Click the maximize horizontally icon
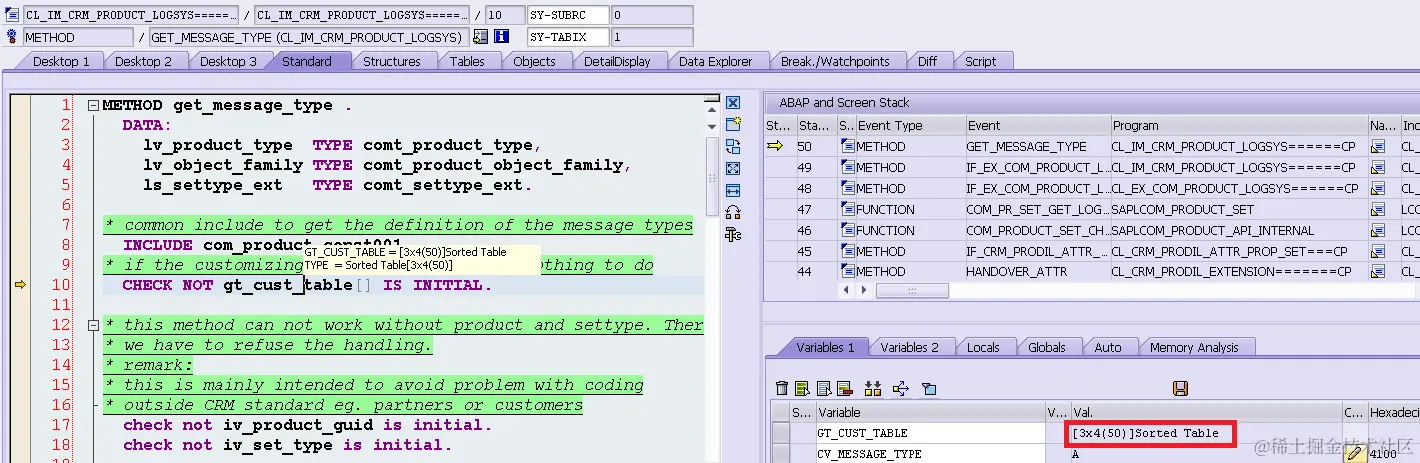 733,191
